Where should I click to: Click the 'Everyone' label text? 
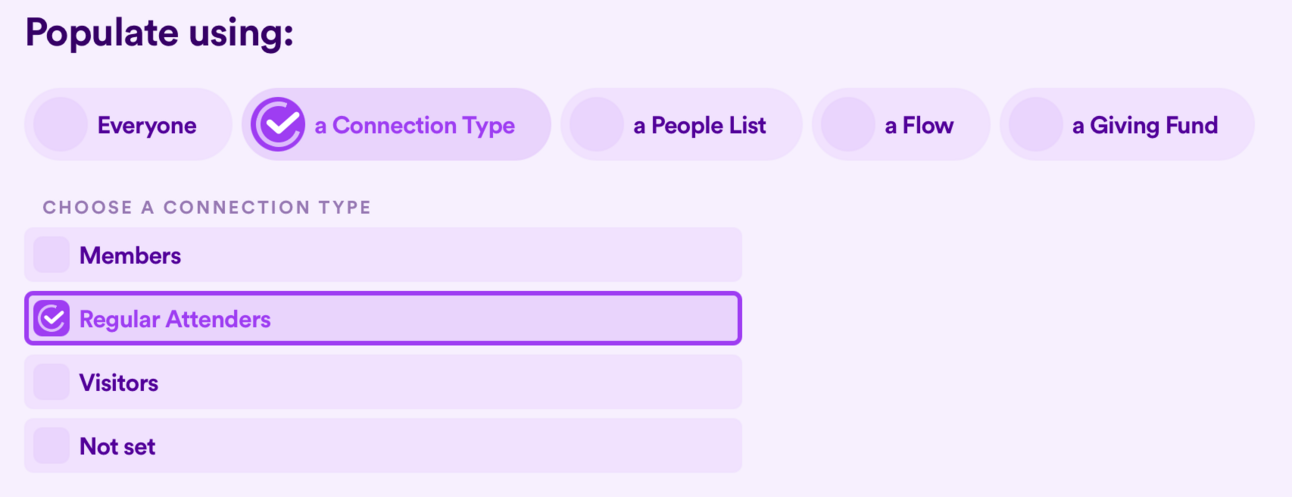coord(147,126)
